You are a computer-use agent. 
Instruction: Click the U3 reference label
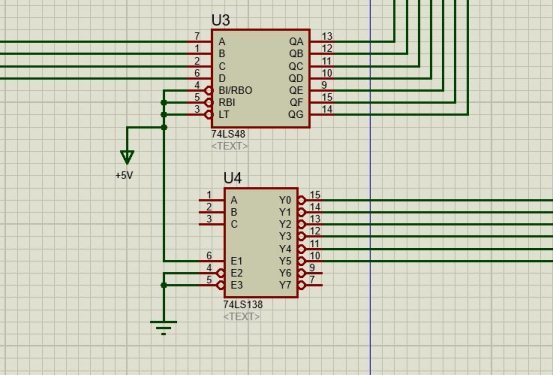[x=221, y=20]
